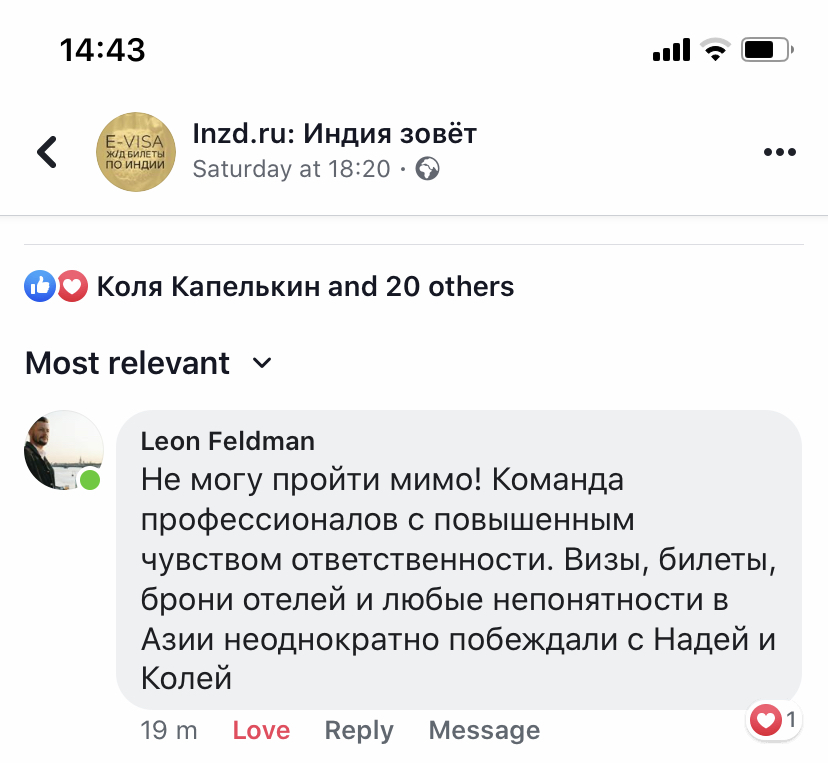This screenshot has width=828, height=763.
Task: Open Inzd.ru: Индия зовёт page title
Action: (x=334, y=133)
